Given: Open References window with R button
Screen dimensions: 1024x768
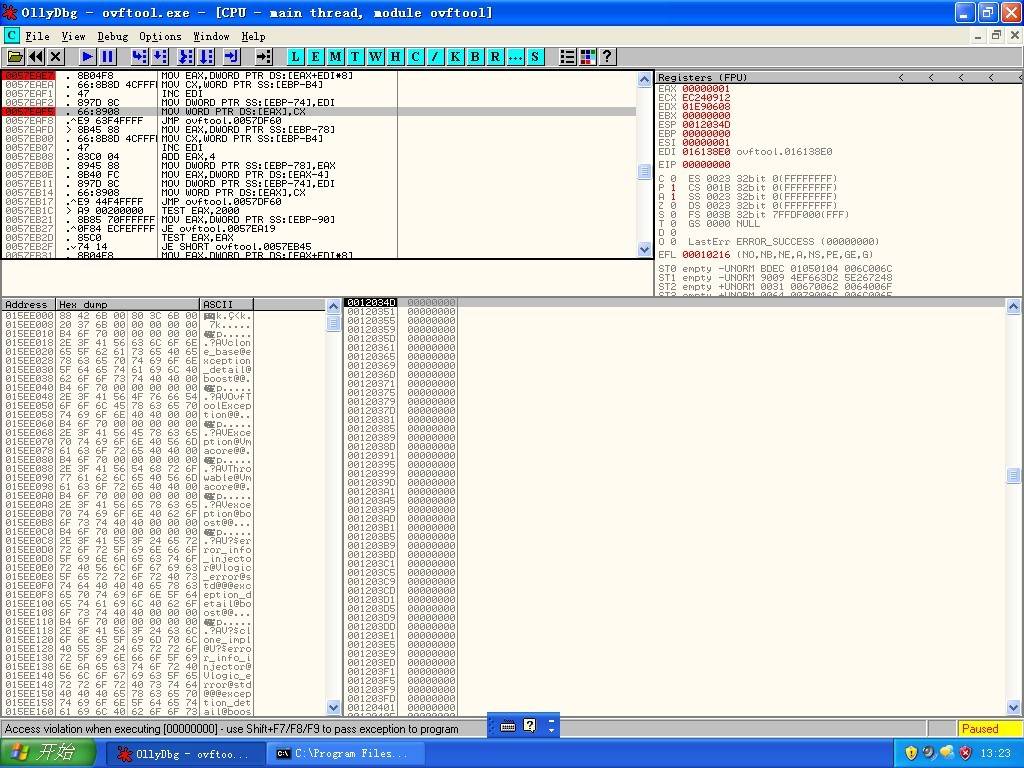Looking at the screenshot, I should point(495,57).
